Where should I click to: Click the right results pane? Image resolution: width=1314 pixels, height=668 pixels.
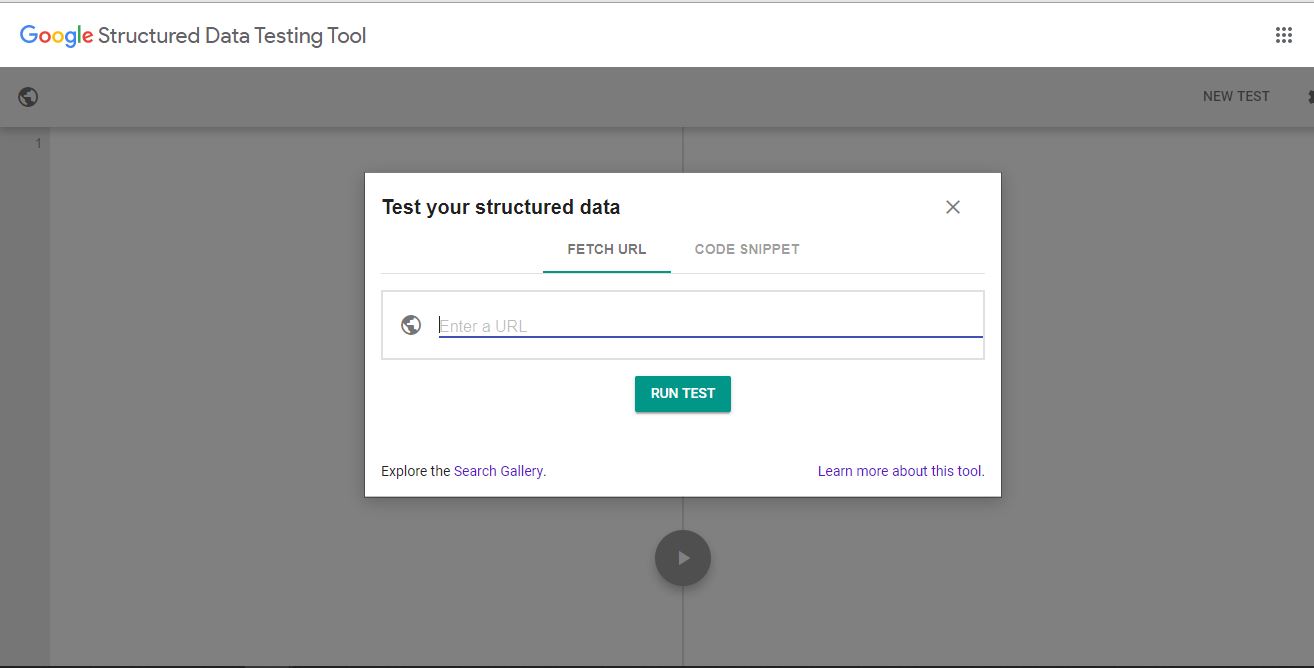coord(1150,400)
